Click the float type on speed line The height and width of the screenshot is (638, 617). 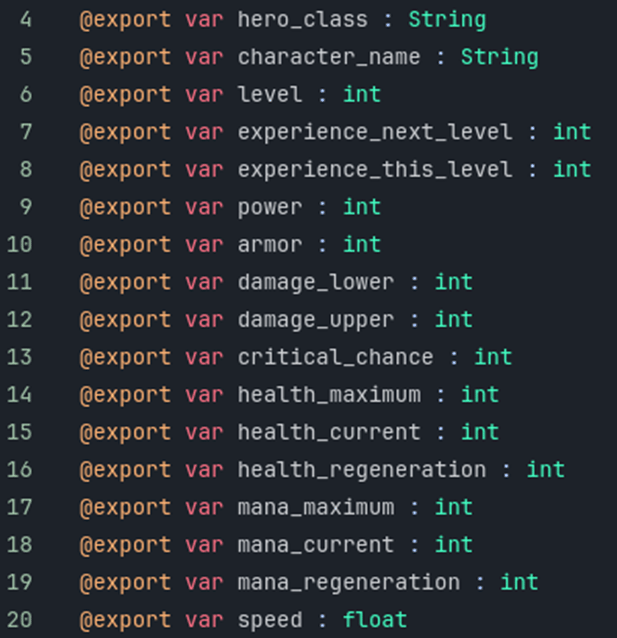[375, 620]
